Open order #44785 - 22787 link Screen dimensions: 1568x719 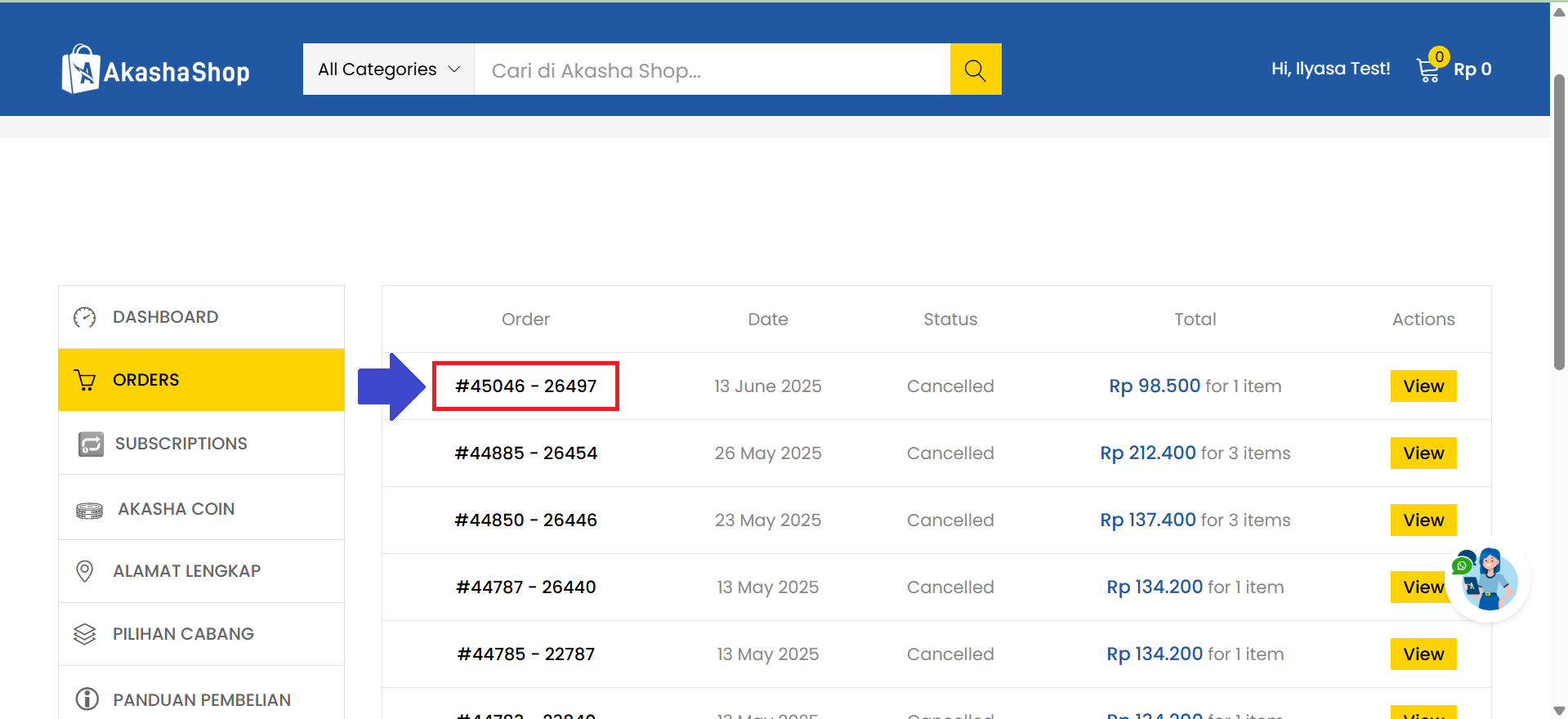point(525,654)
